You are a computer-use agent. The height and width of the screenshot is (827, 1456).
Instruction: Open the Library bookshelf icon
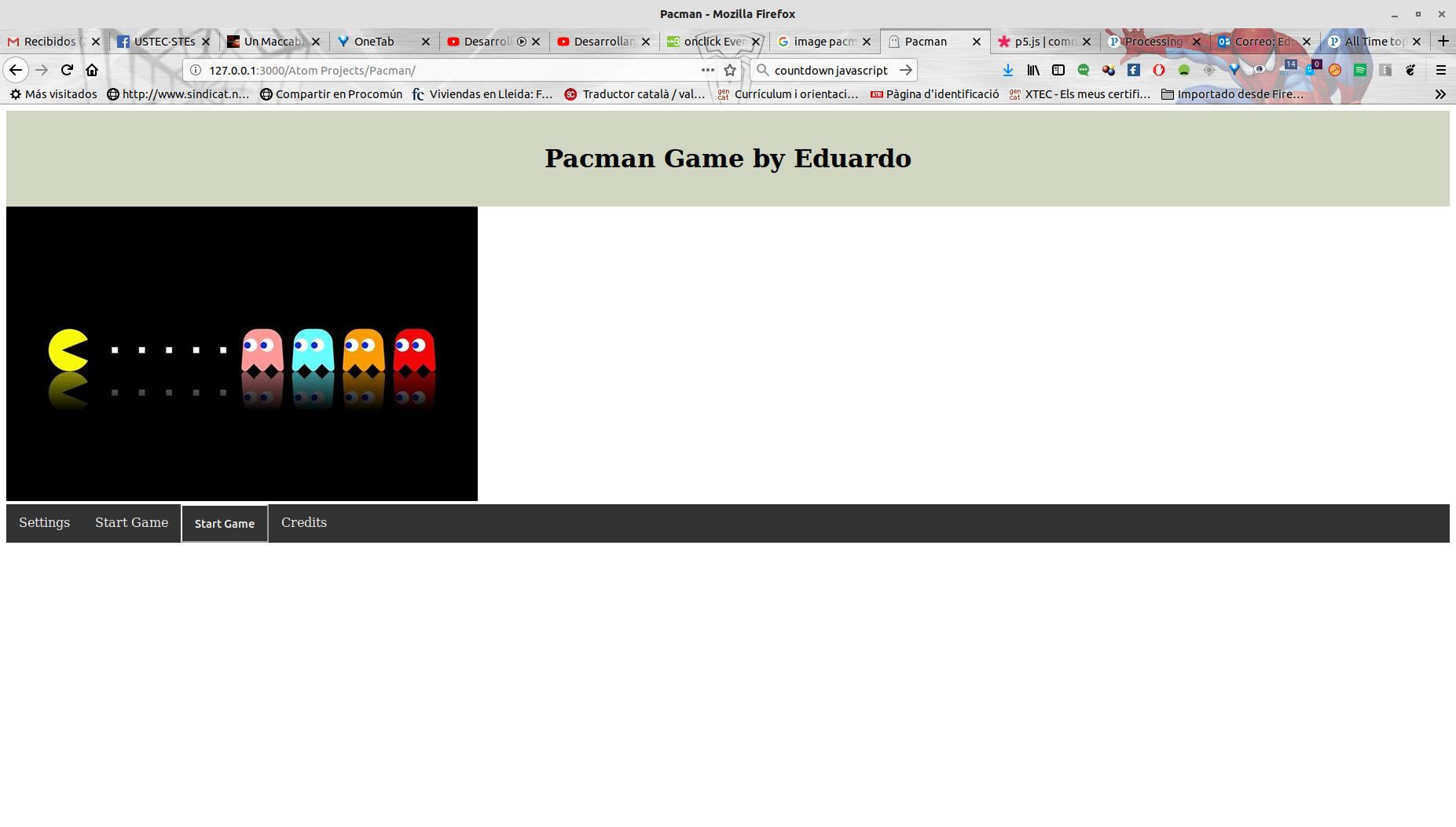pos(1033,70)
